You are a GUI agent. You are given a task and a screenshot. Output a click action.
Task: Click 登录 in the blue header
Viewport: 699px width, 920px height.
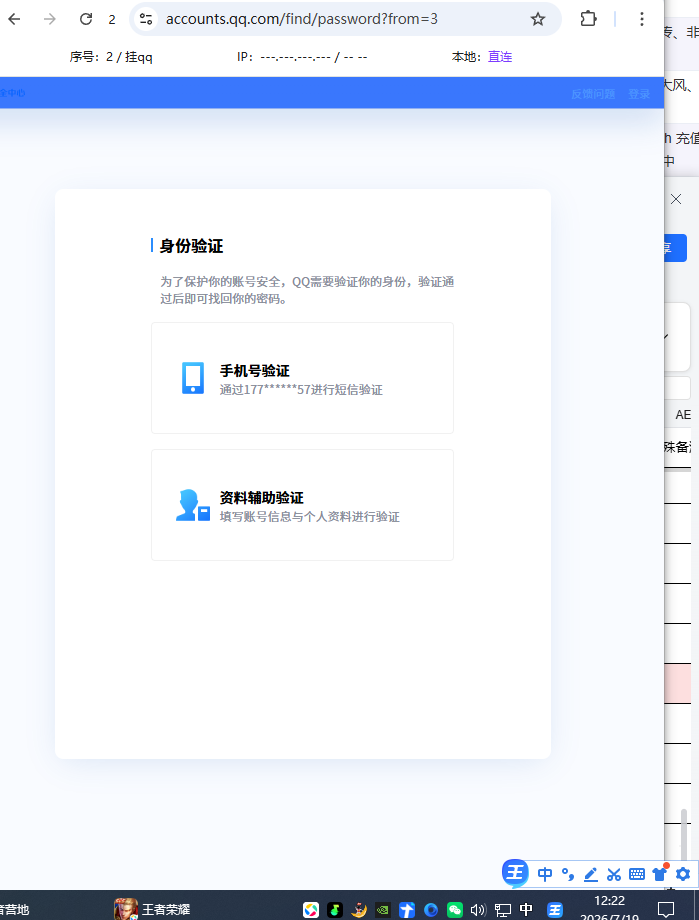pyautogui.click(x=639, y=94)
